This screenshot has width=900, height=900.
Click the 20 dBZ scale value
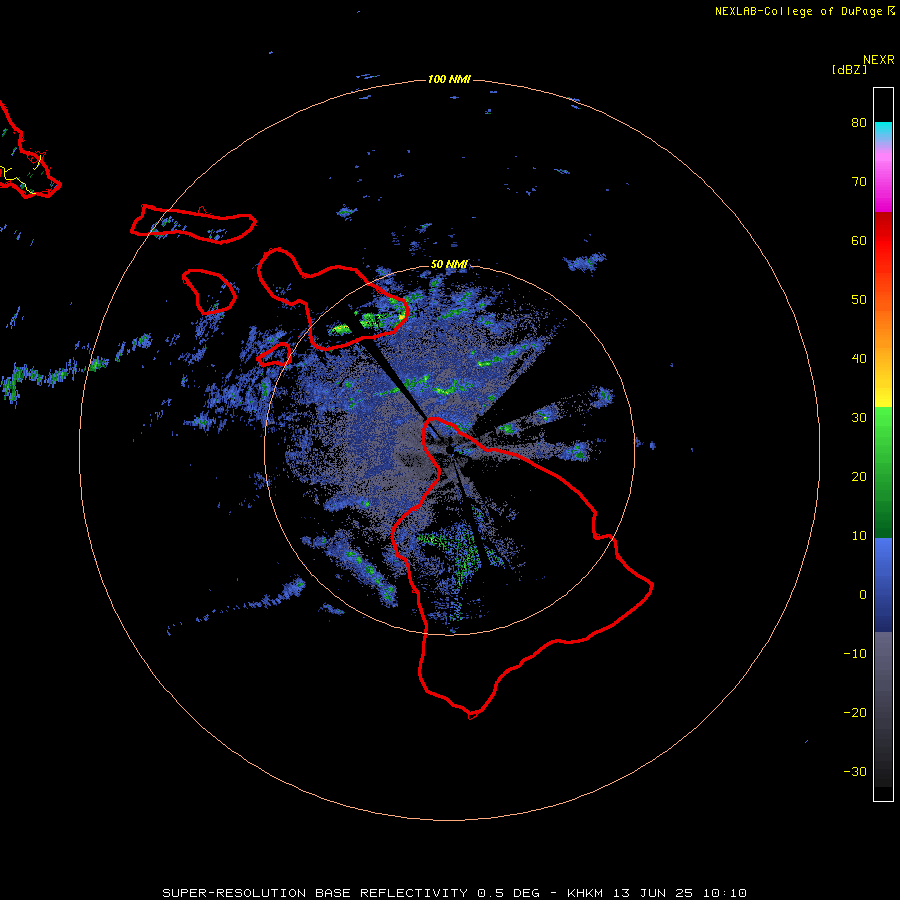click(859, 477)
